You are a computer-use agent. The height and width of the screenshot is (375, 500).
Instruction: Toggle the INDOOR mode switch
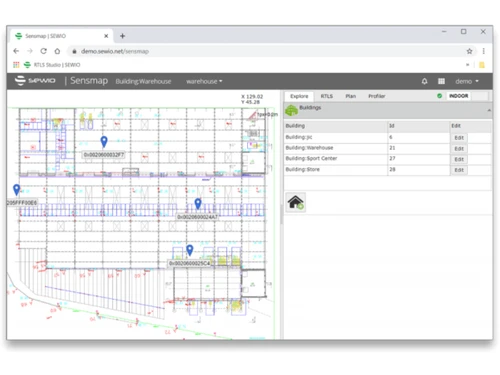(x=467, y=96)
